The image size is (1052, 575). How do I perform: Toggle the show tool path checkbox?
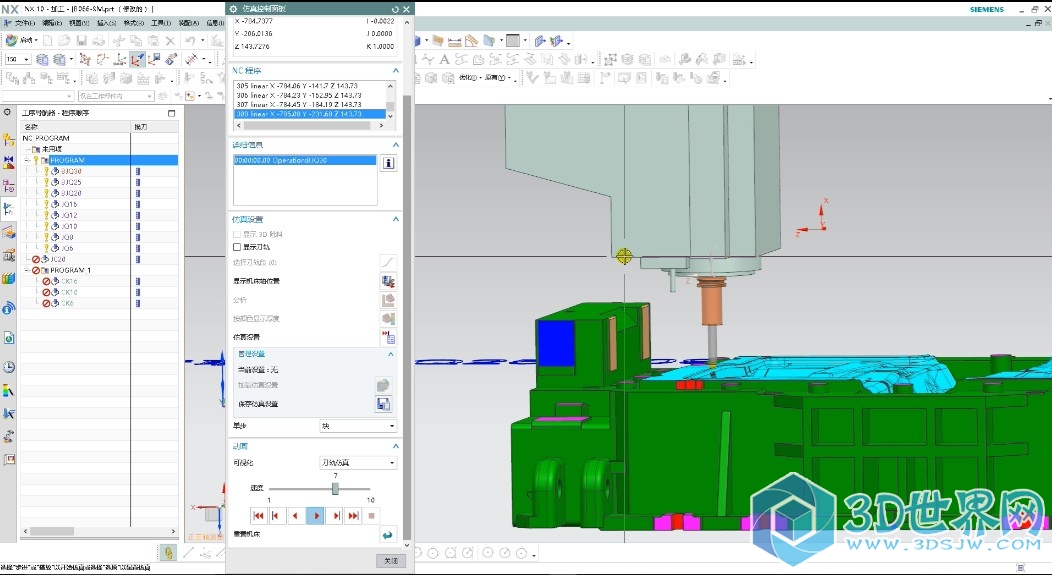click(x=237, y=247)
